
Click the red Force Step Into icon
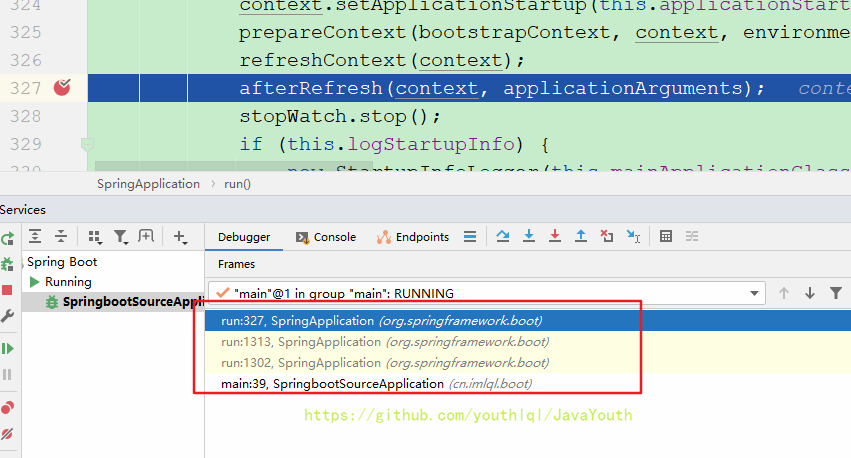click(x=555, y=237)
